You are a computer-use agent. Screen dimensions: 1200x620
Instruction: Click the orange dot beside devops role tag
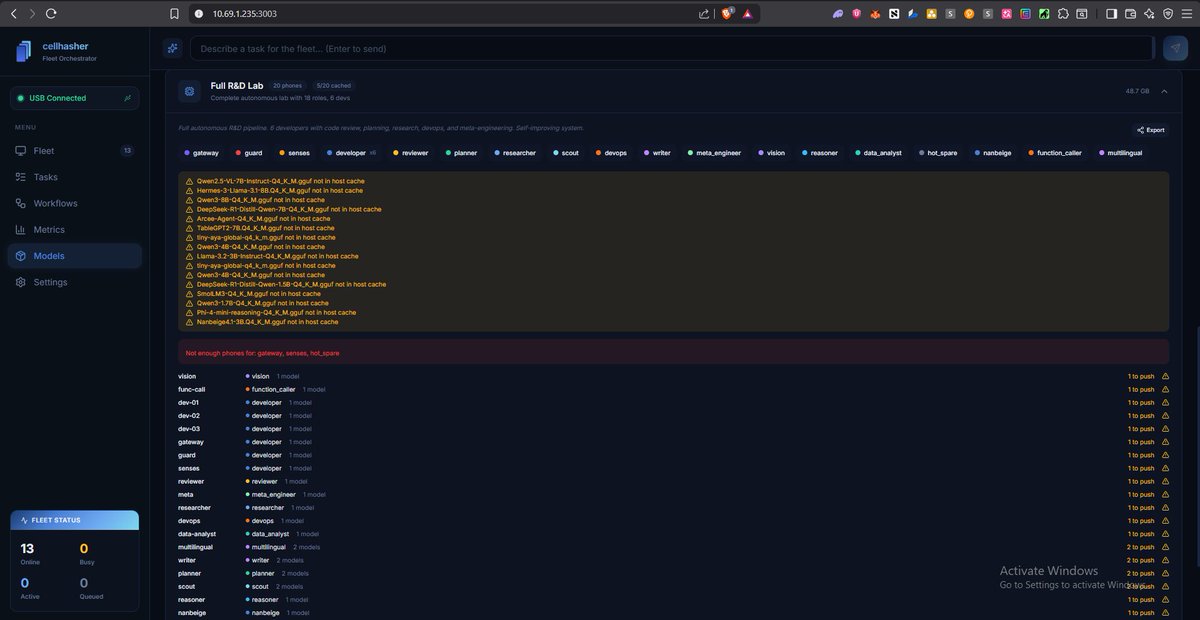(598, 153)
